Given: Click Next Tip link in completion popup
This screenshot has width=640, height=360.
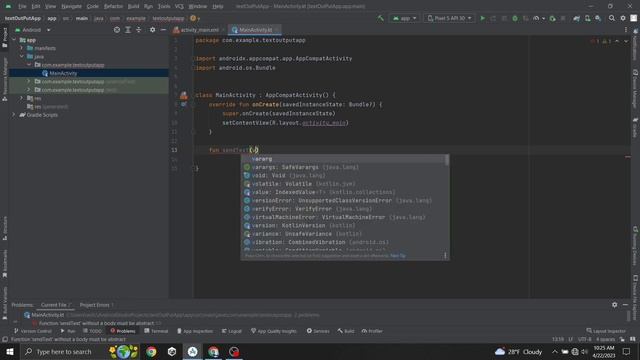Looking at the screenshot, I should (398, 256).
